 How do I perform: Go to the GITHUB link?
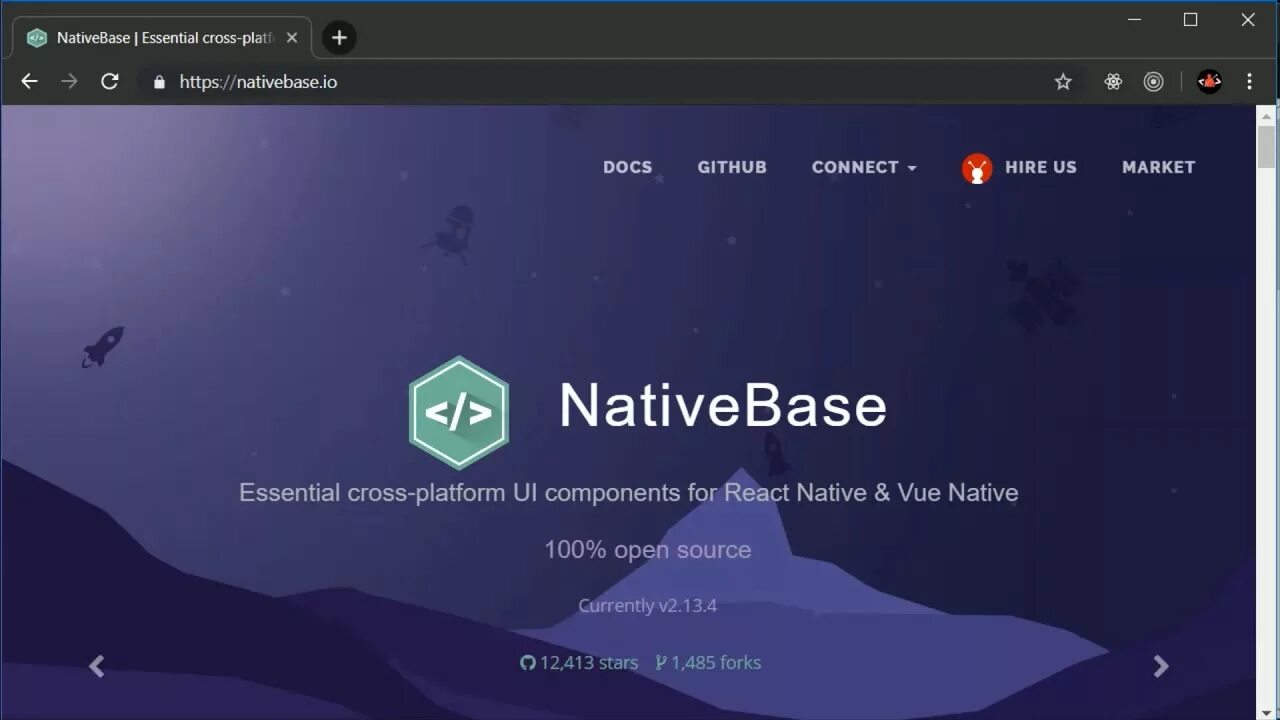[732, 167]
